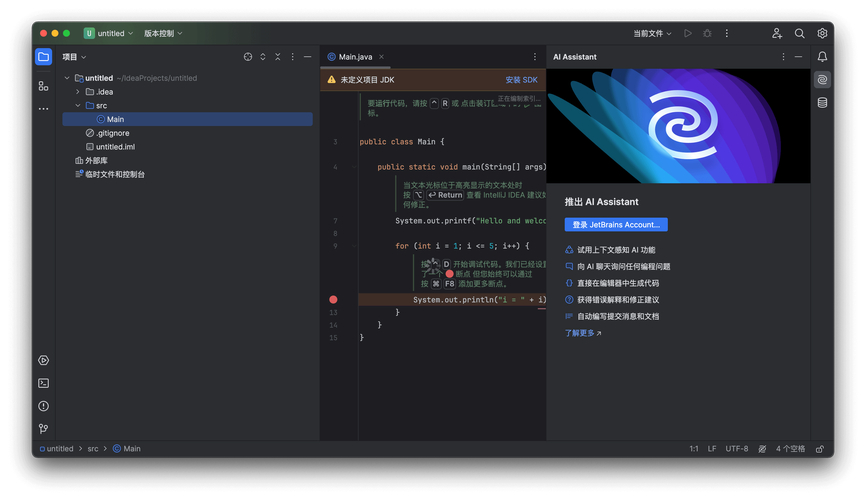The width and height of the screenshot is (866, 500).
Task: Collapse the src folder
Action: tap(78, 106)
